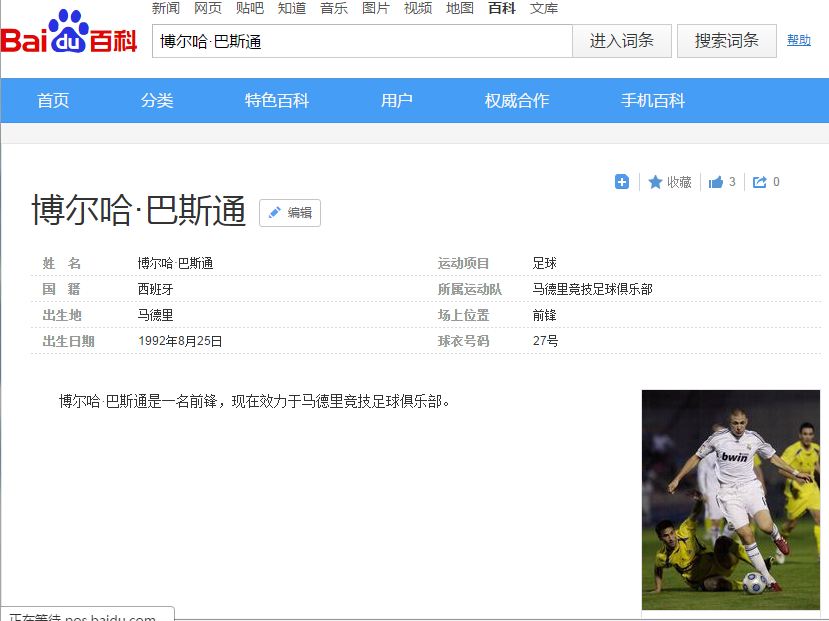Click the star 收藏 favorite icon
829x621 pixels.
pyautogui.click(x=655, y=182)
